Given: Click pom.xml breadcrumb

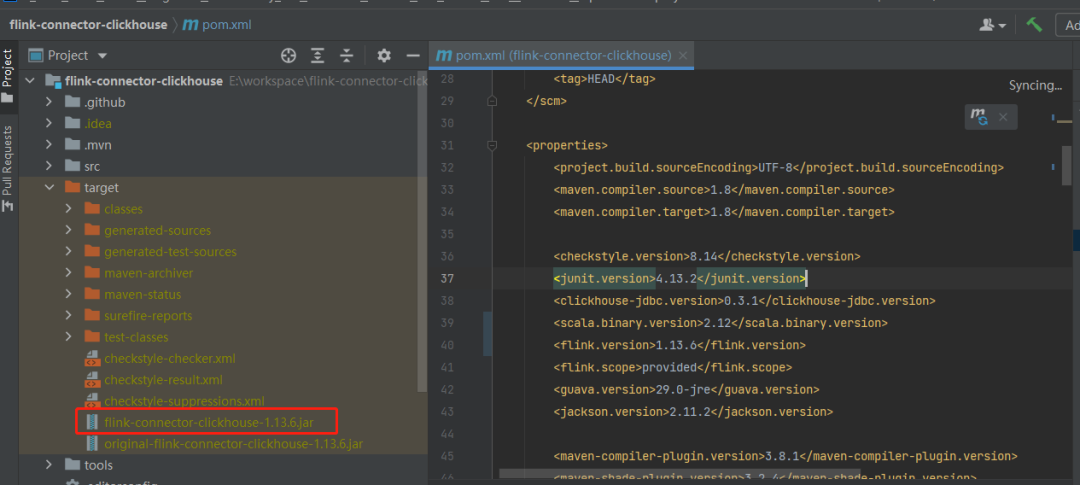Looking at the screenshot, I should point(218,25).
